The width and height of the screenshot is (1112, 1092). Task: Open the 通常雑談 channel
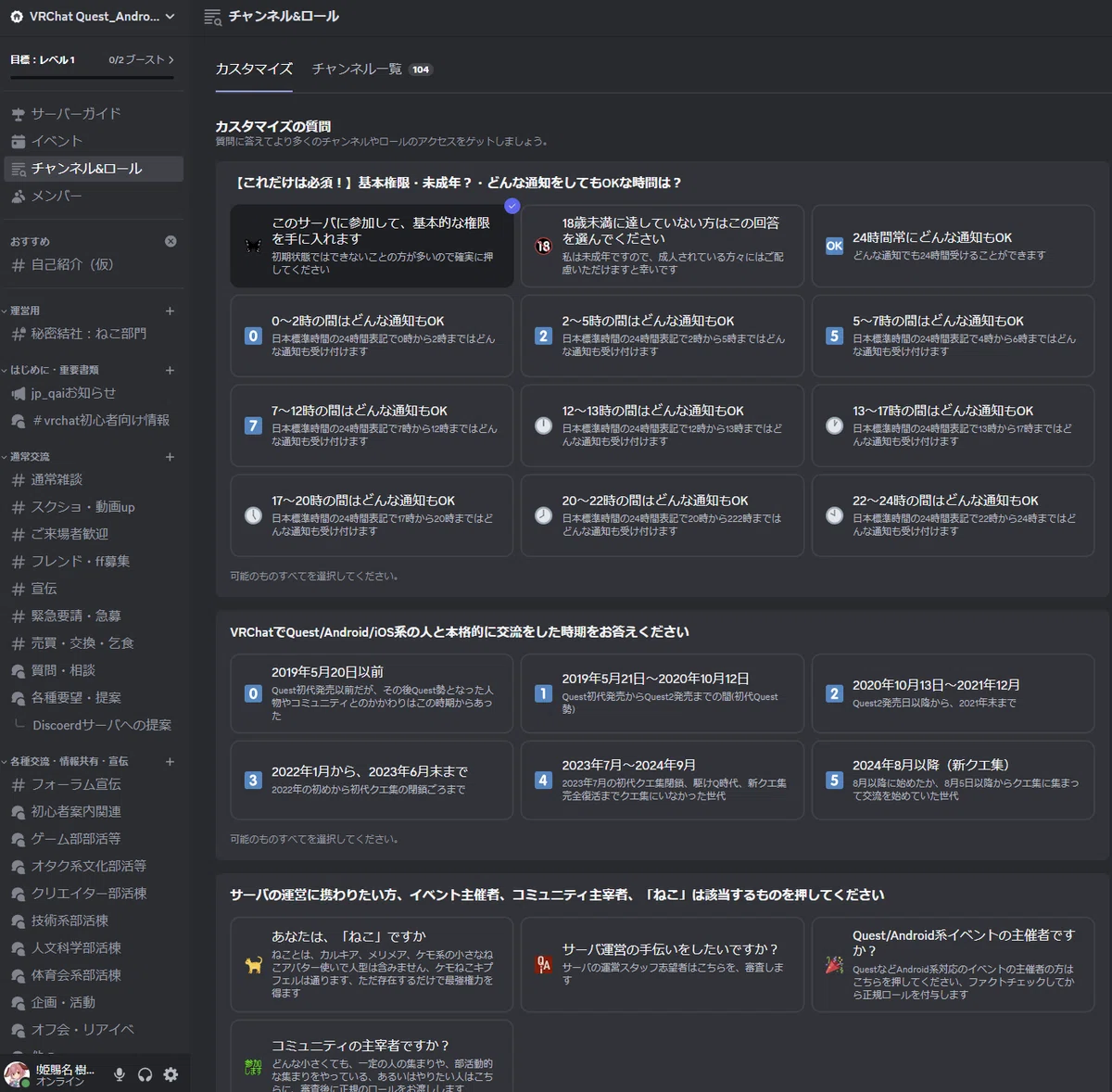click(x=94, y=479)
